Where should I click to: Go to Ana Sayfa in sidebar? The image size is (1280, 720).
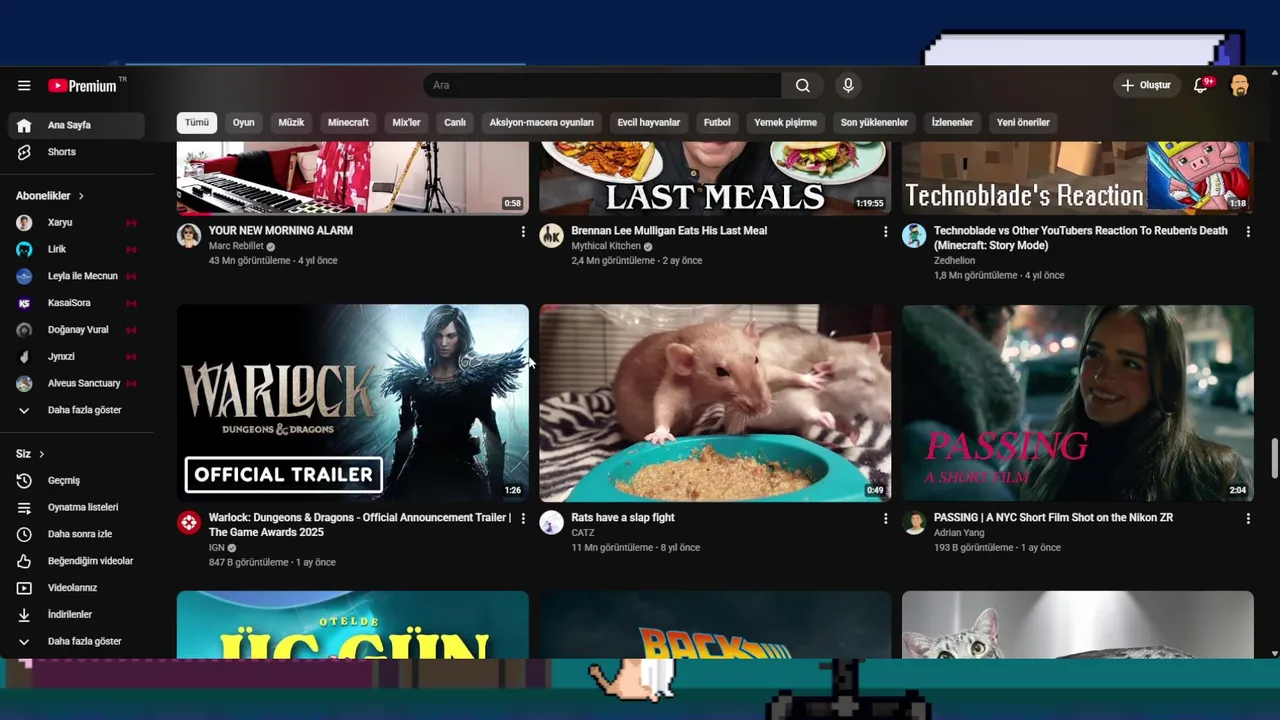77,125
